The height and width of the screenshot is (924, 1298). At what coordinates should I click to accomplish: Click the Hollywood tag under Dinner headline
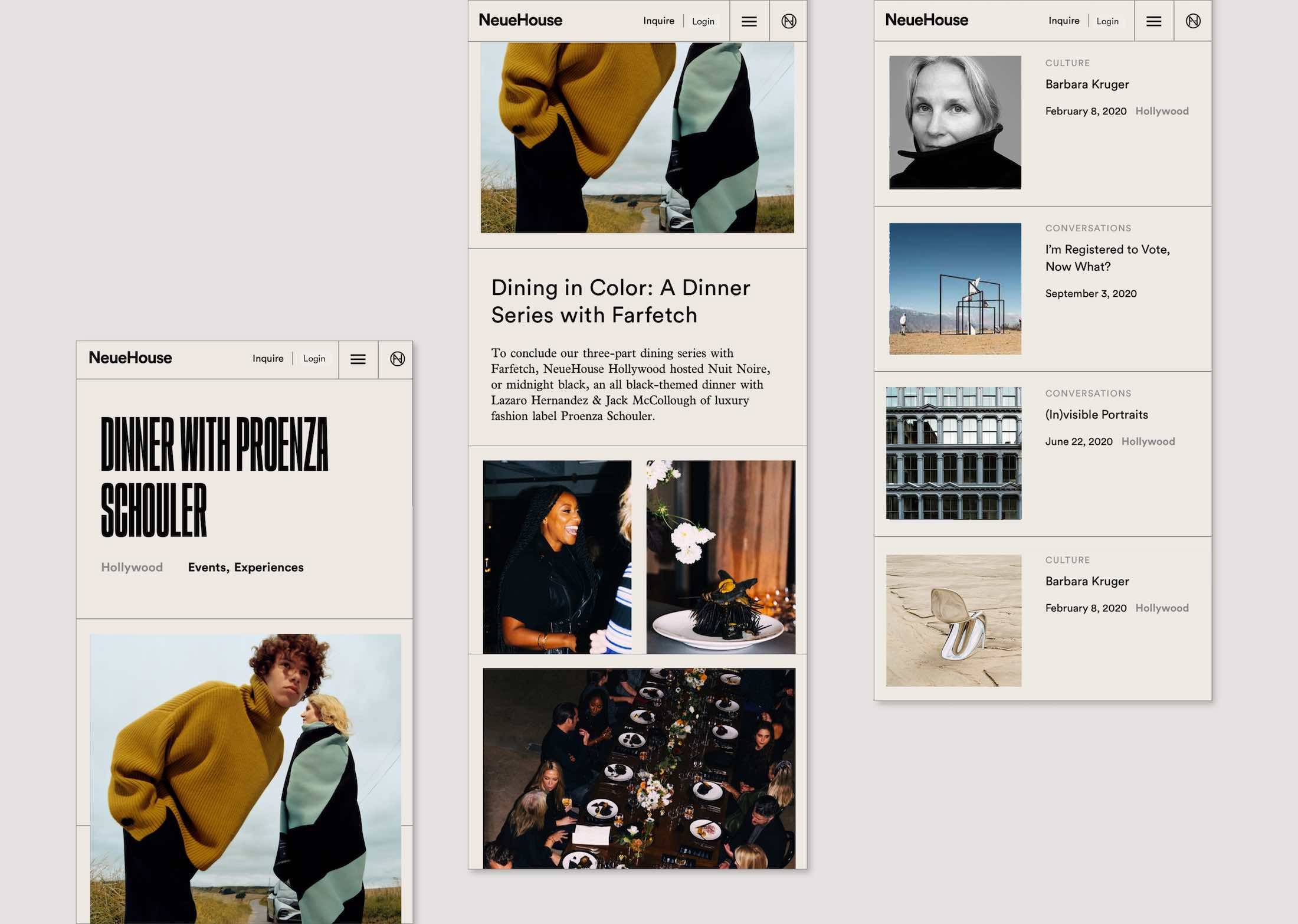132,567
